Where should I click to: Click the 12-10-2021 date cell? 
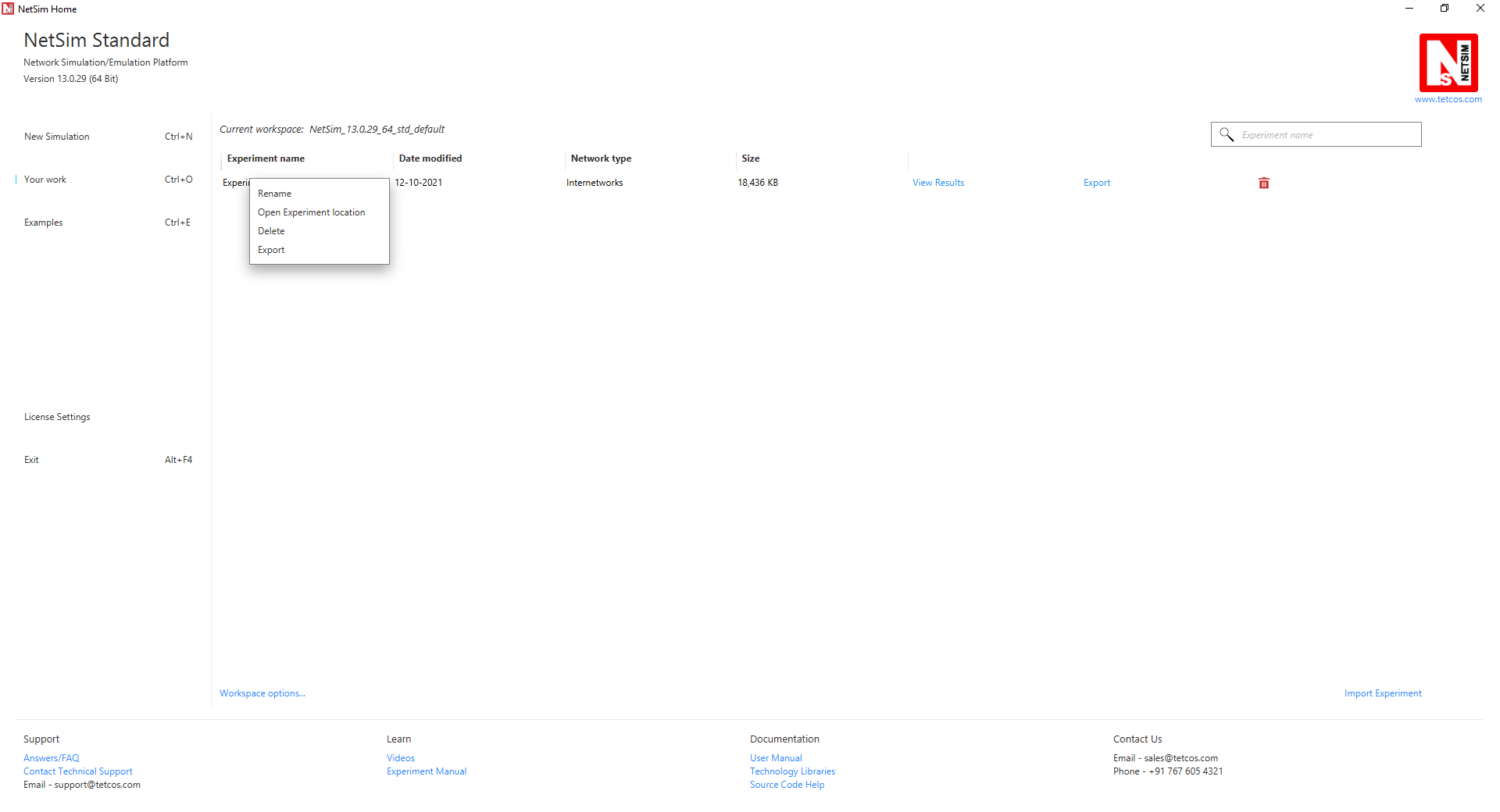point(419,183)
